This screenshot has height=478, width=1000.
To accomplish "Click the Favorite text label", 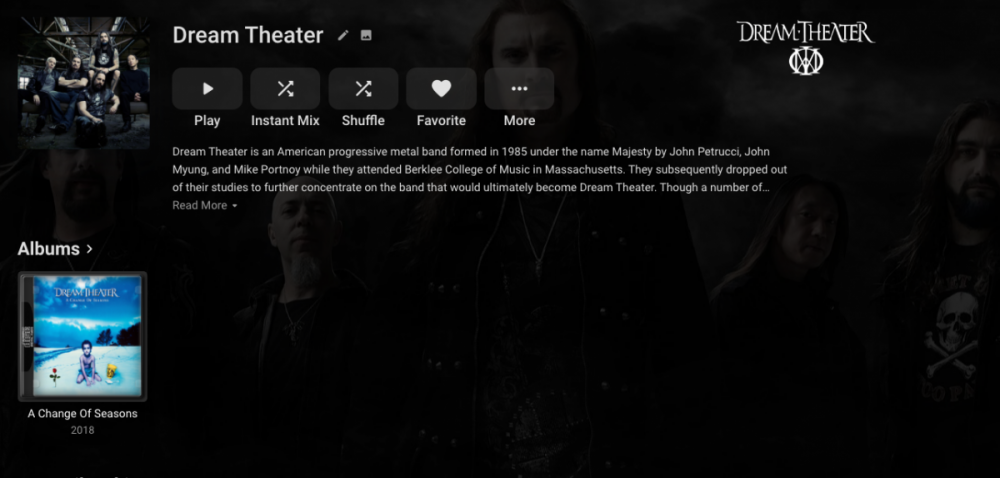I will click(x=441, y=120).
